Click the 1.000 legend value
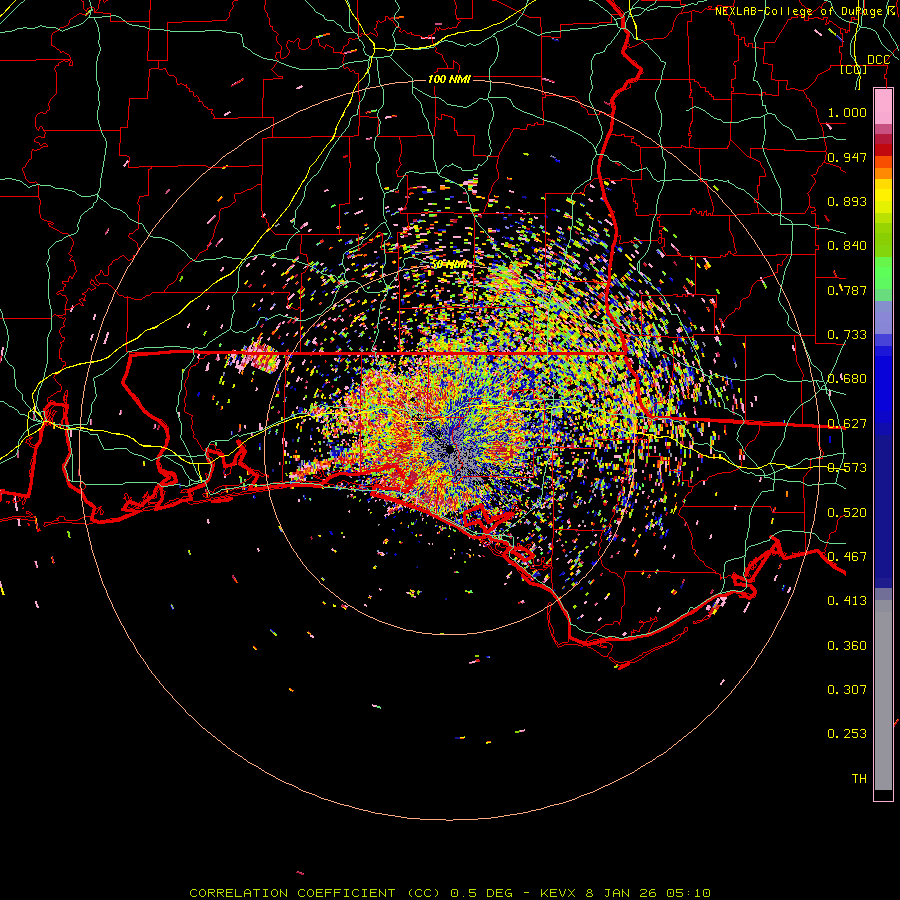This screenshot has height=900, width=900. click(x=847, y=112)
